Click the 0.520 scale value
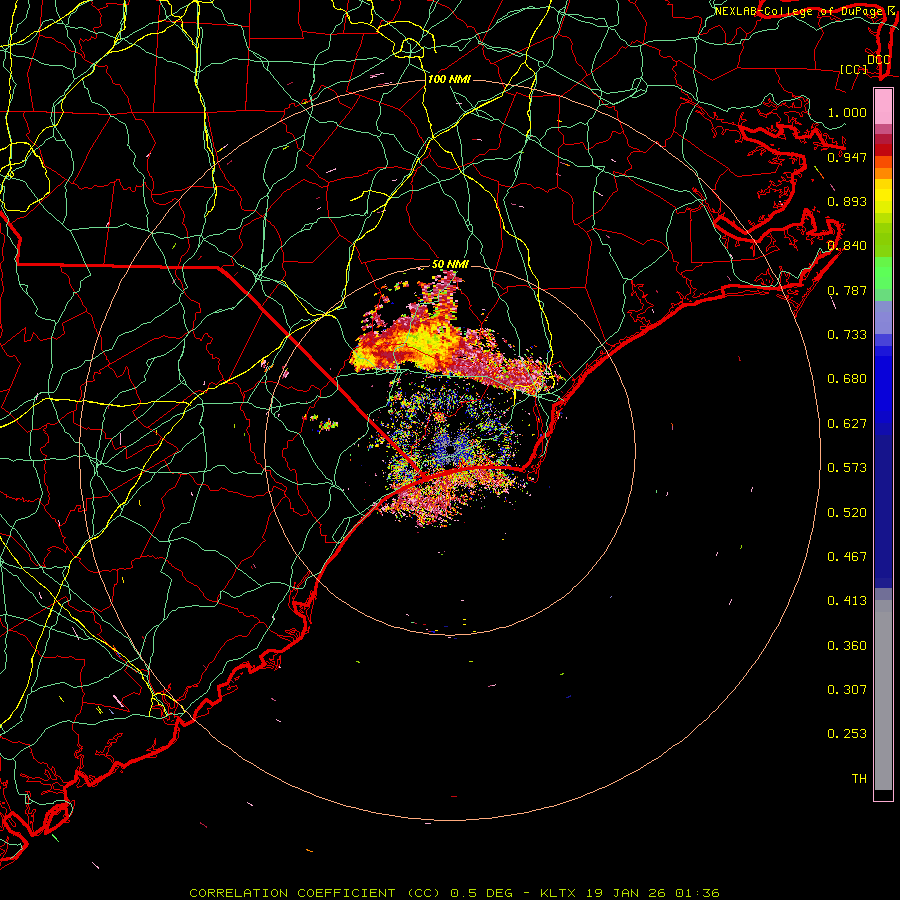Image resolution: width=900 pixels, height=900 pixels. click(x=847, y=513)
